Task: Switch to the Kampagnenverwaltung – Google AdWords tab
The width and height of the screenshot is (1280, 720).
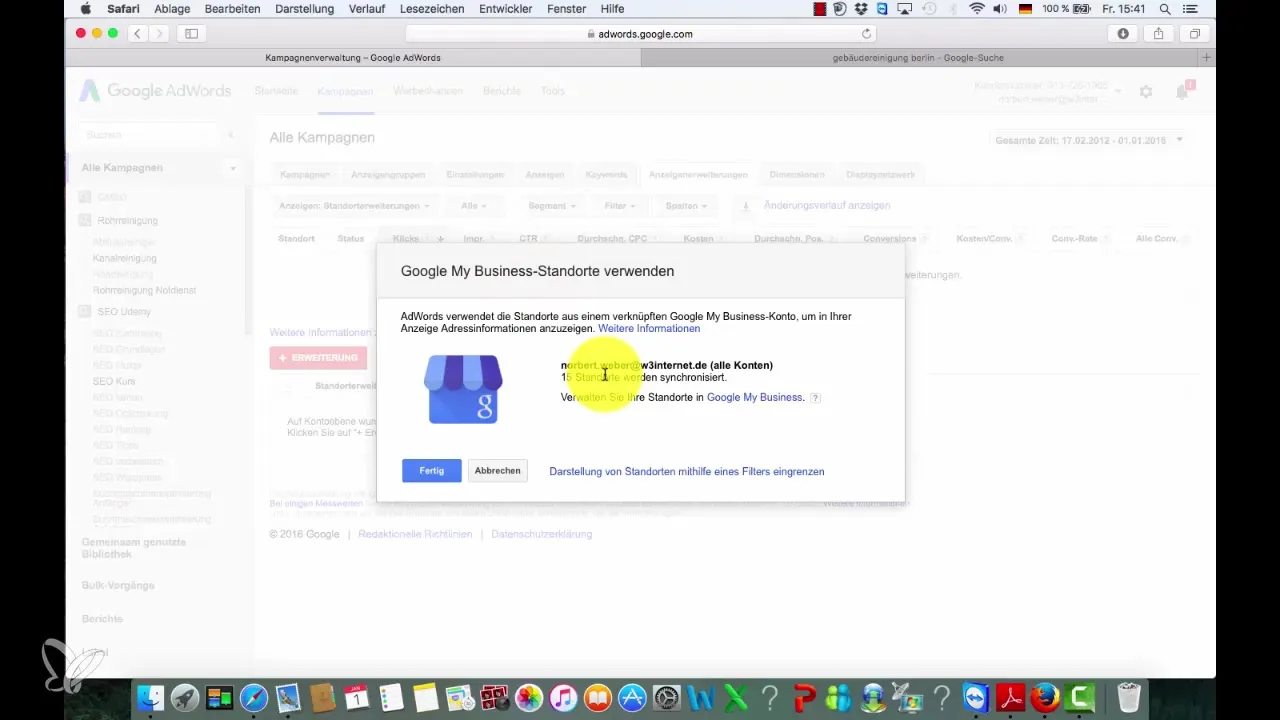Action: (353, 58)
